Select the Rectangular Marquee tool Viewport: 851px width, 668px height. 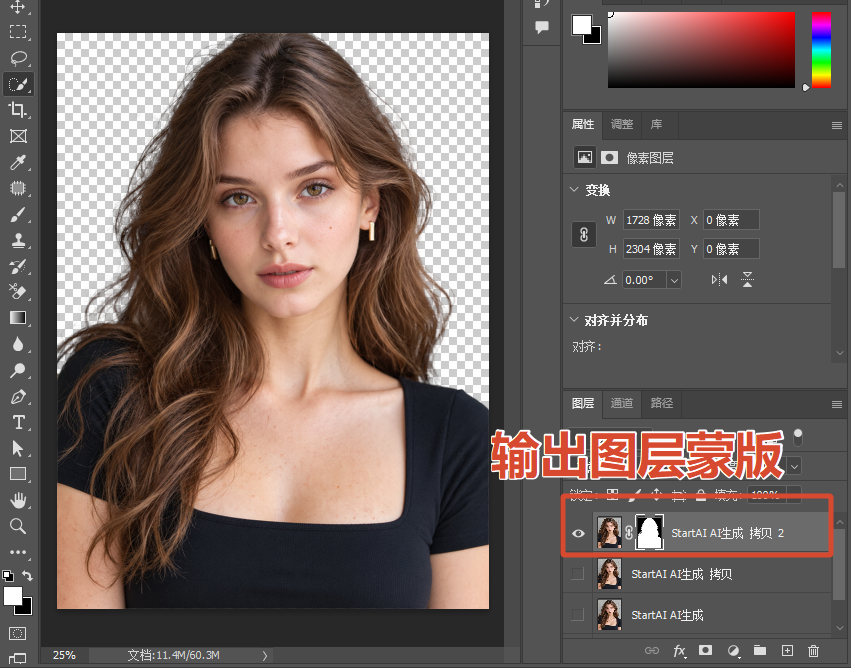click(x=18, y=31)
